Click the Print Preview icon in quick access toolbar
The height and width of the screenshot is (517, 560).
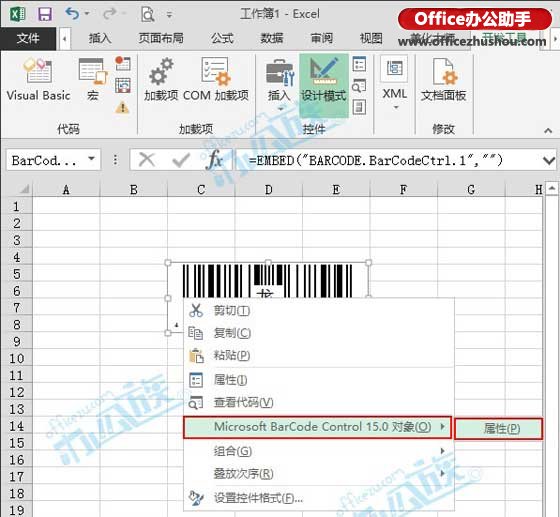(x=147, y=14)
